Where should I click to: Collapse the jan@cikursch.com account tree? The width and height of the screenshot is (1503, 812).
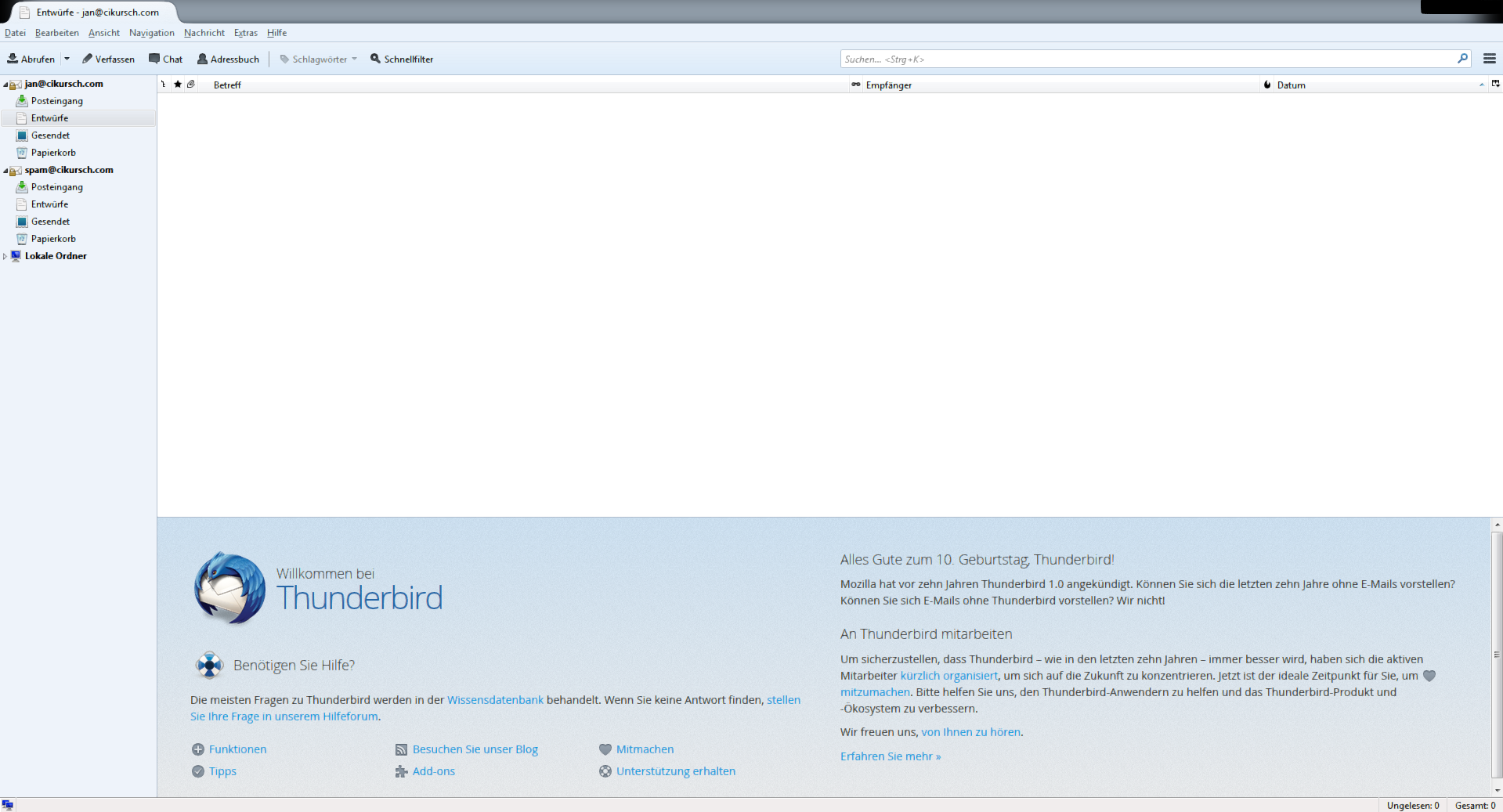coord(5,85)
